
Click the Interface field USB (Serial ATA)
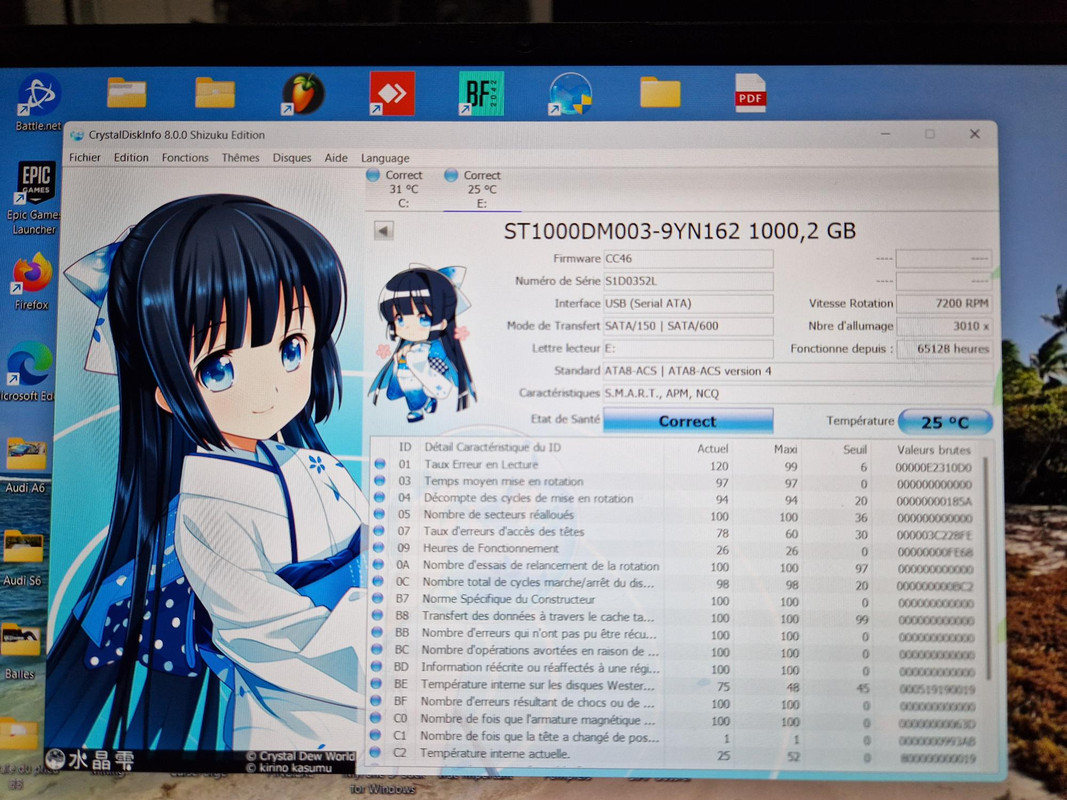click(x=688, y=303)
